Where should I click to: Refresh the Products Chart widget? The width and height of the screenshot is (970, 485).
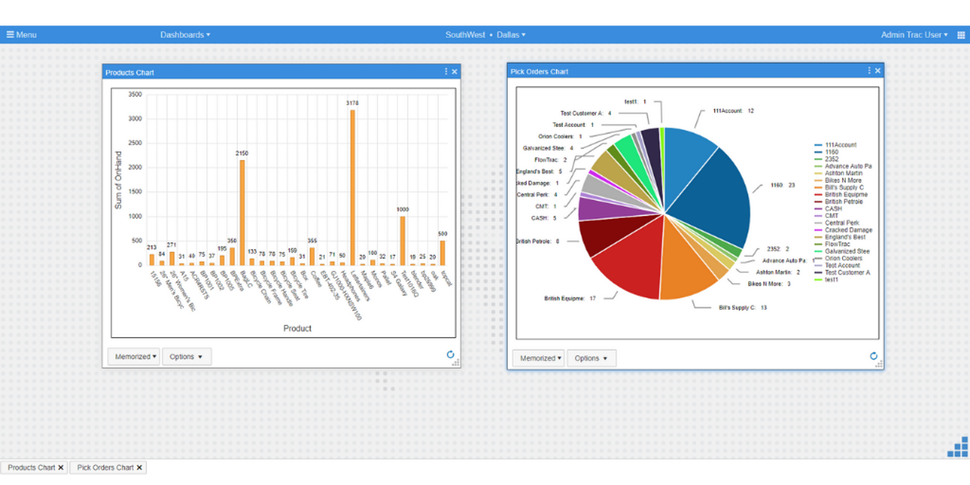(450, 354)
